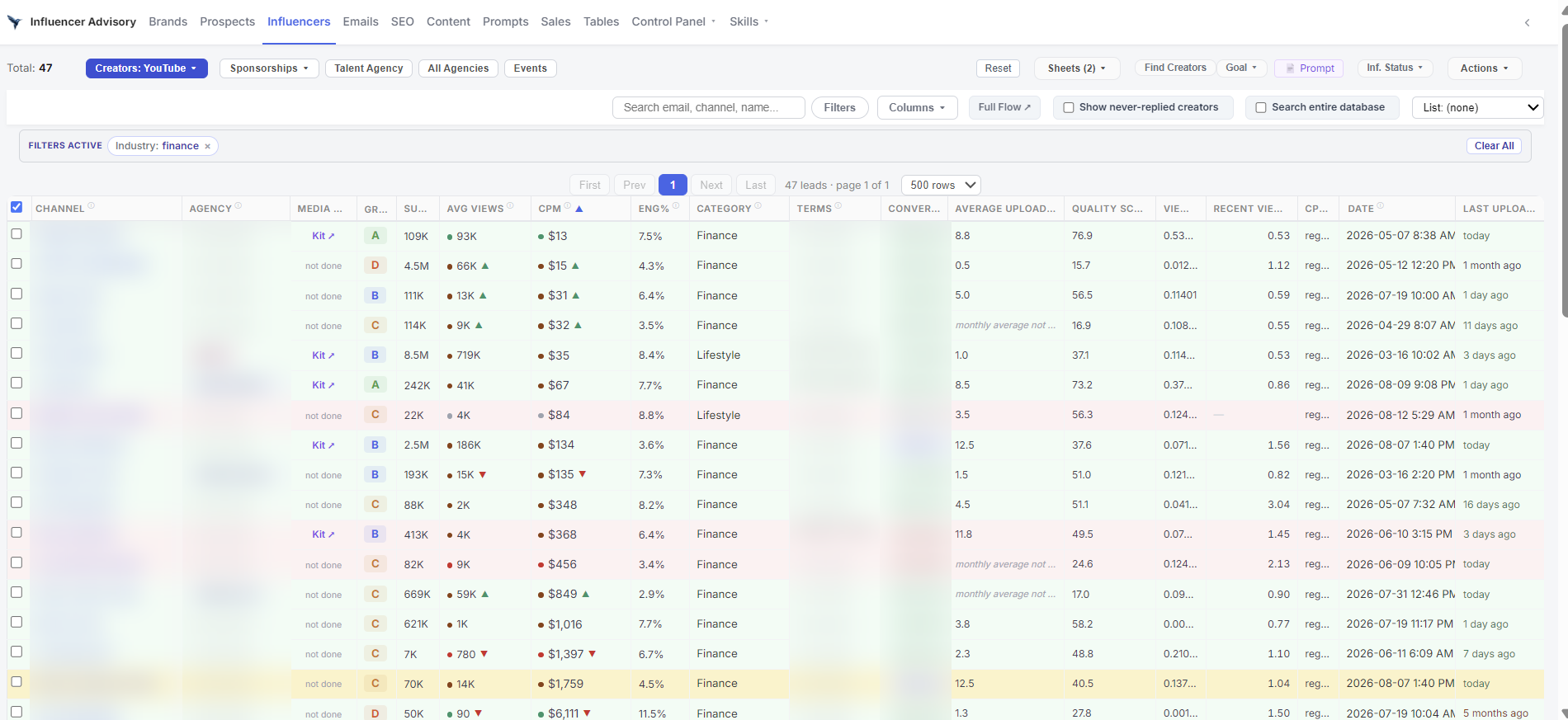Select the row checkbox for the 2.5M creator
The height and width of the screenshot is (720, 1568).
17,443
